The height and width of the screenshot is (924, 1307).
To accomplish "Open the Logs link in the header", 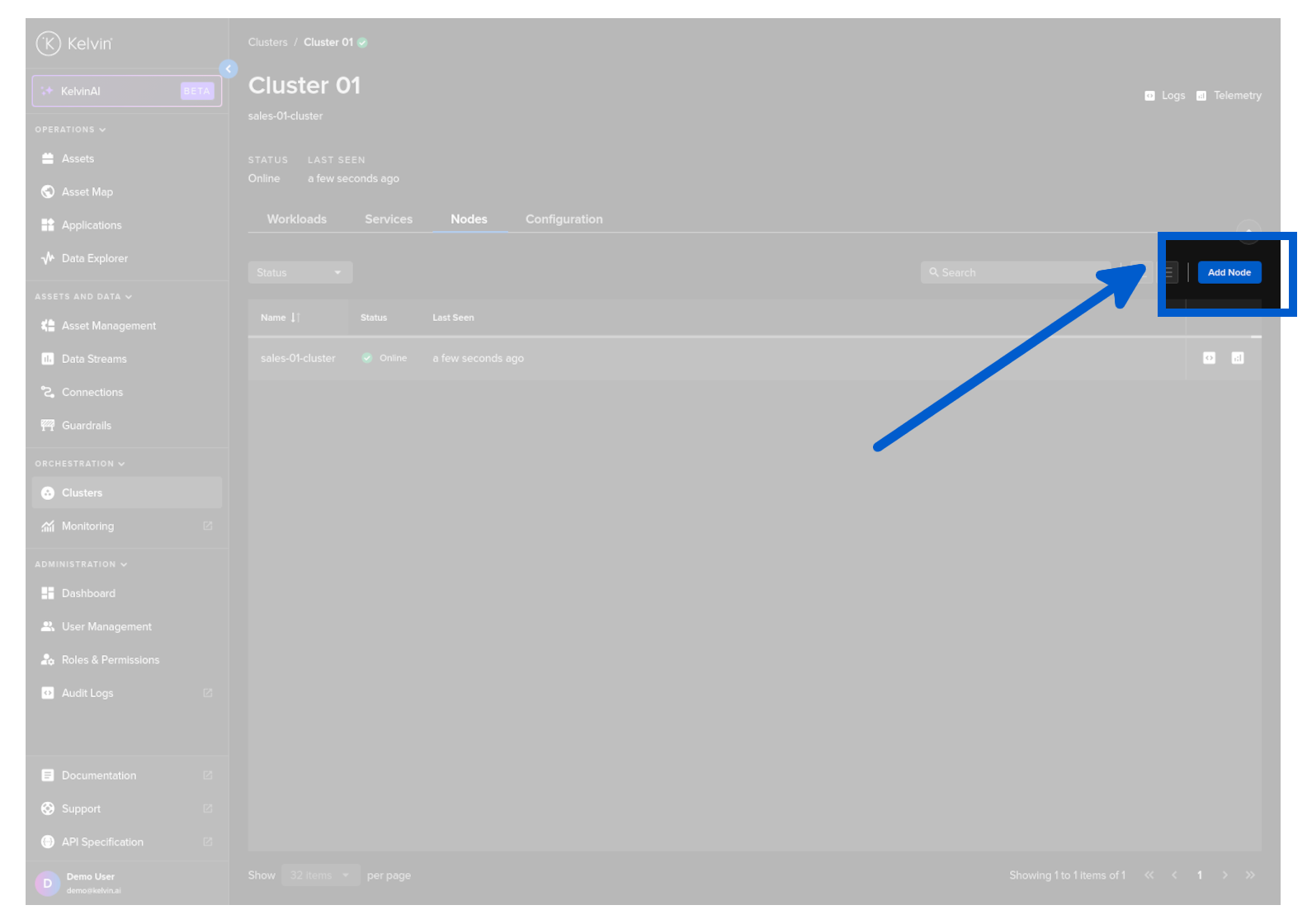I will coord(1165,96).
